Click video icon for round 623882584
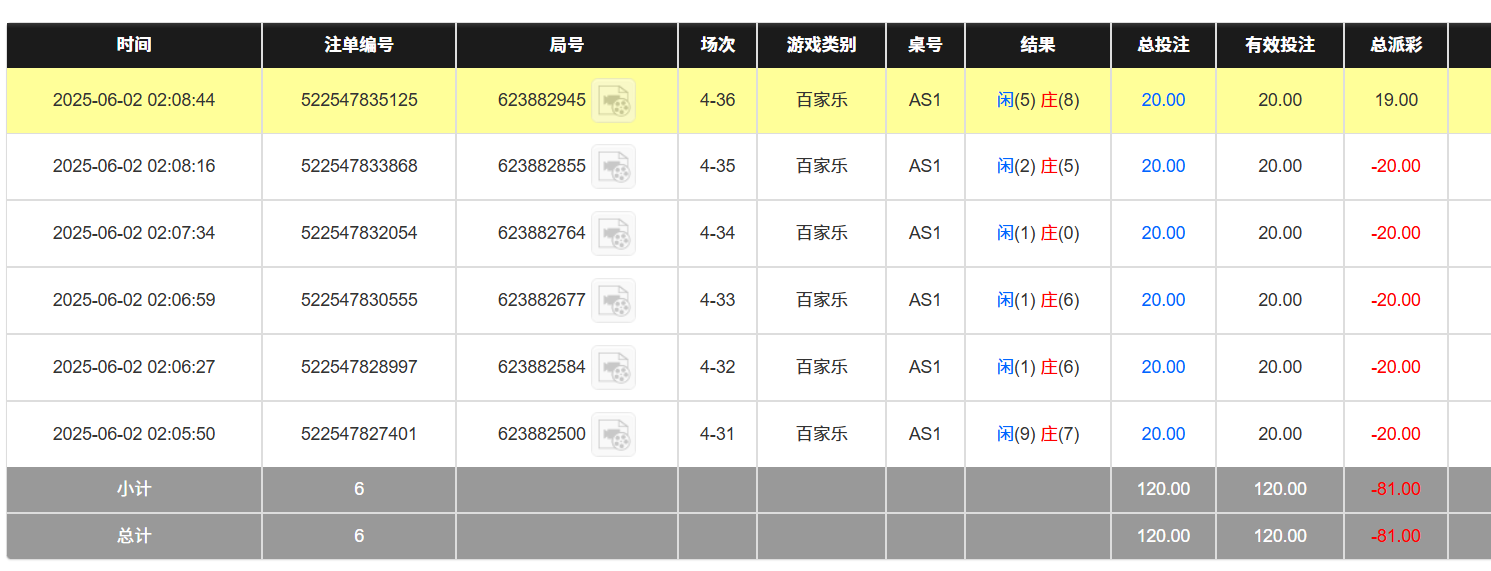 tap(613, 368)
